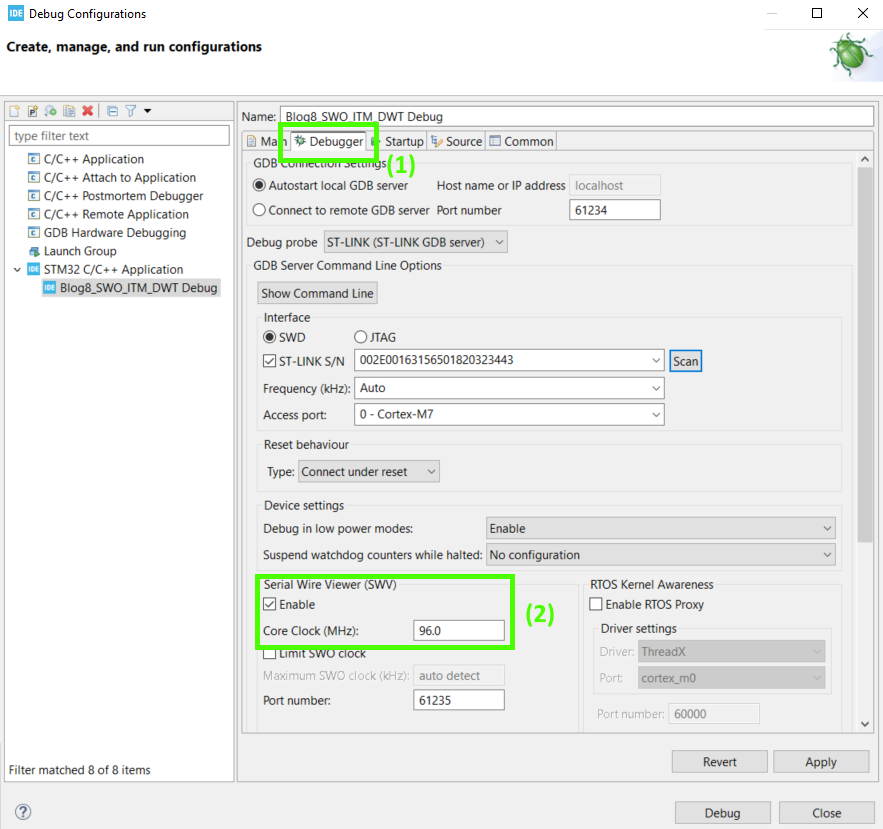Viewport: 883px width, 829px height.
Task: Switch to the Debugger tab
Action: [329, 141]
